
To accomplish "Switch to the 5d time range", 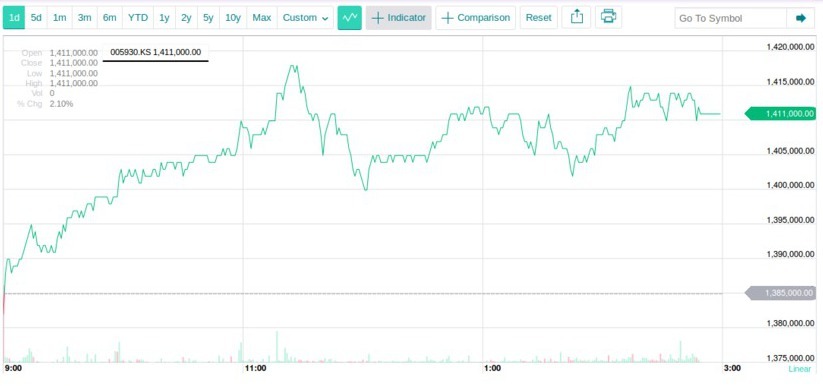I will coord(36,18).
